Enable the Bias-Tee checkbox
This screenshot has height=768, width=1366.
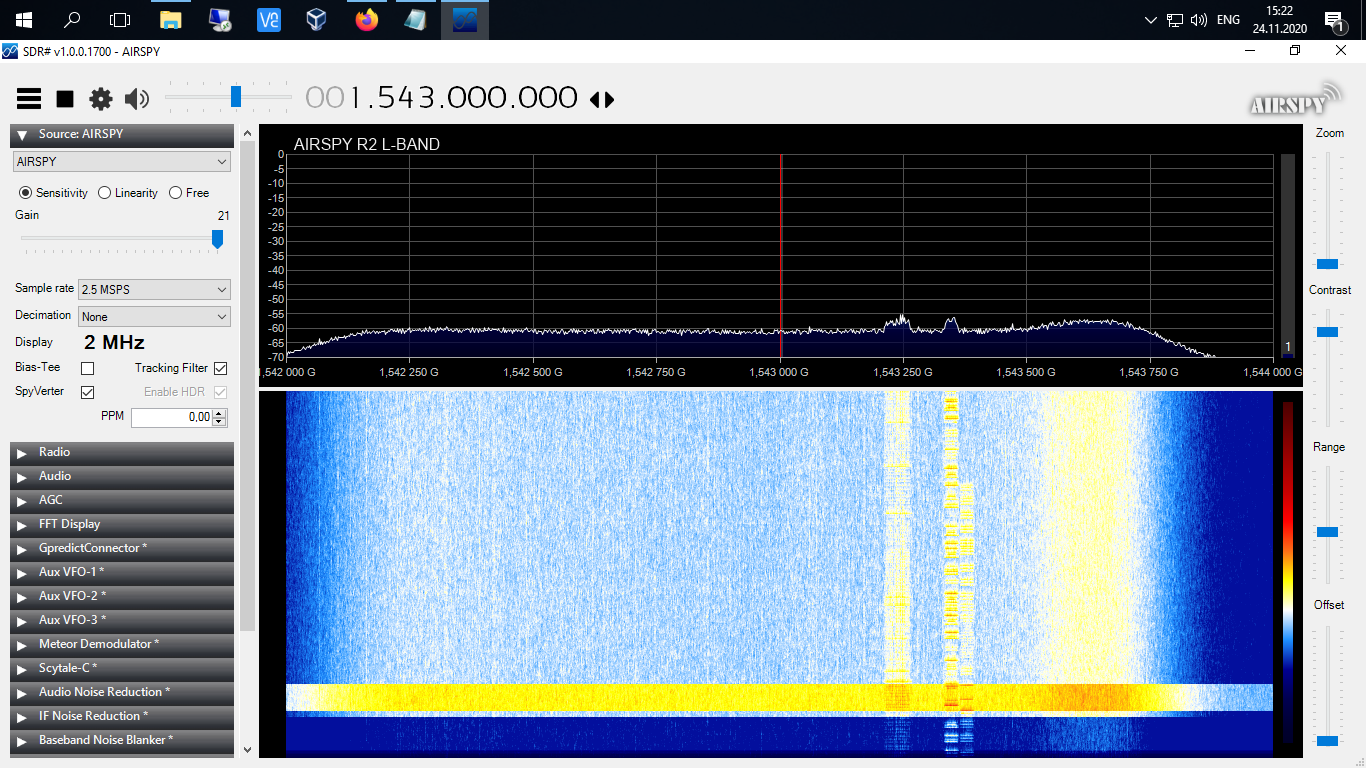click(x=88, y=369)
